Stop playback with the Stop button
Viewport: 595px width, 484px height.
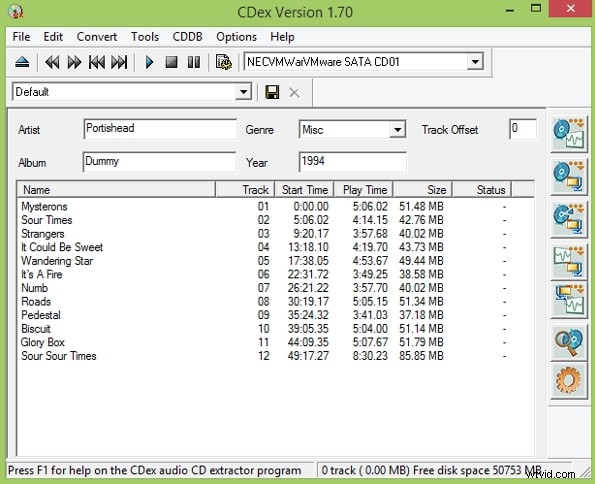point(172,62)
